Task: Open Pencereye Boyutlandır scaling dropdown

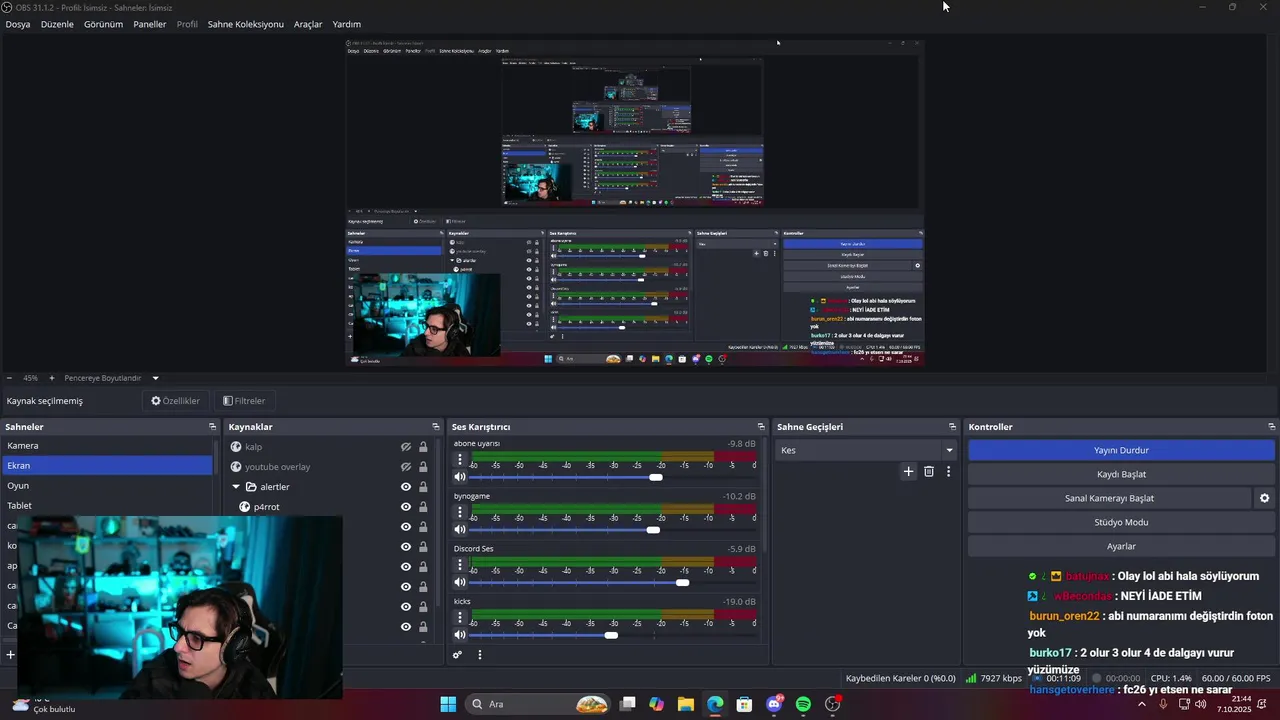Action: coord(111,378)
